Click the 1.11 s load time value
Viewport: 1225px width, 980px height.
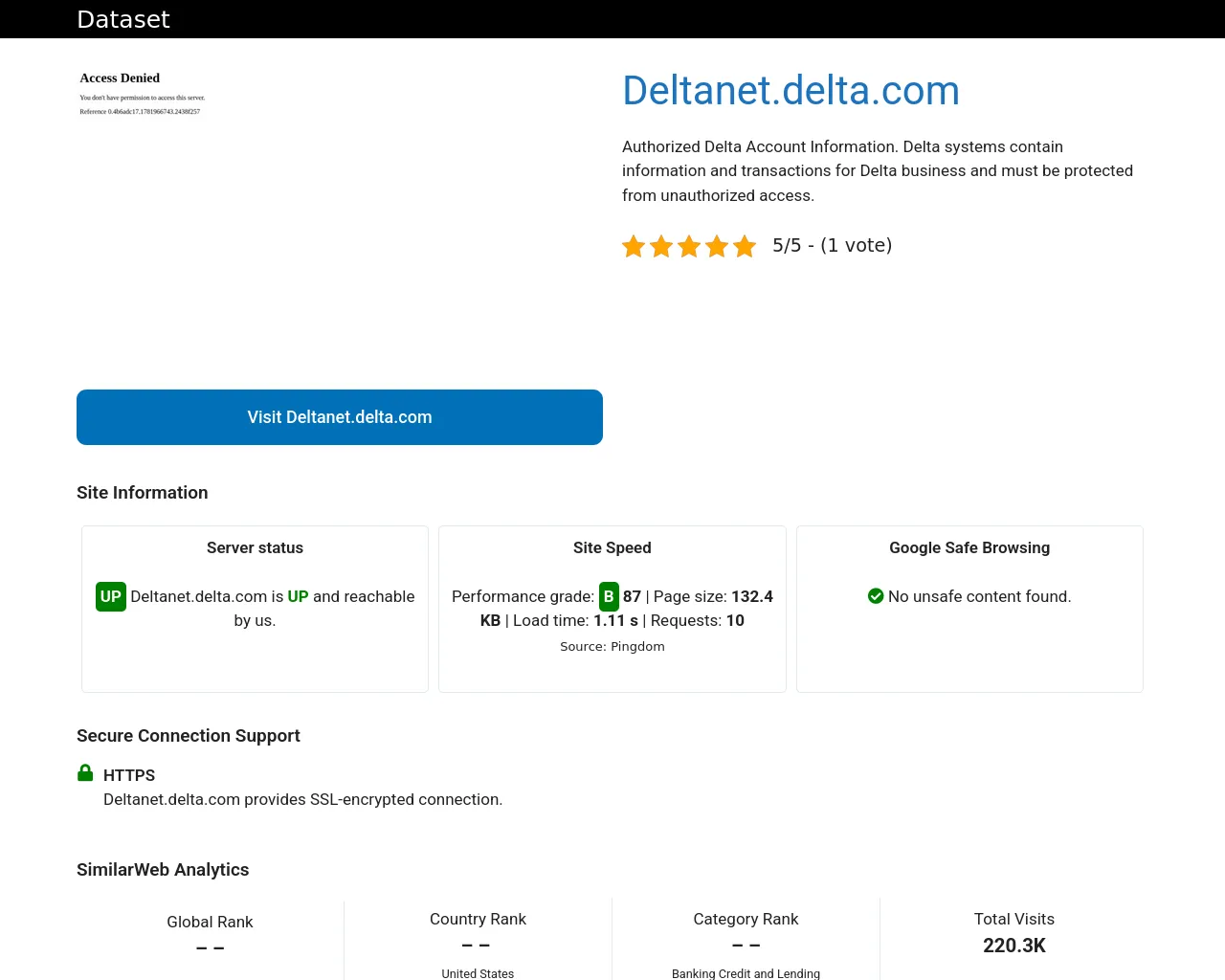[x=615, y=621]
